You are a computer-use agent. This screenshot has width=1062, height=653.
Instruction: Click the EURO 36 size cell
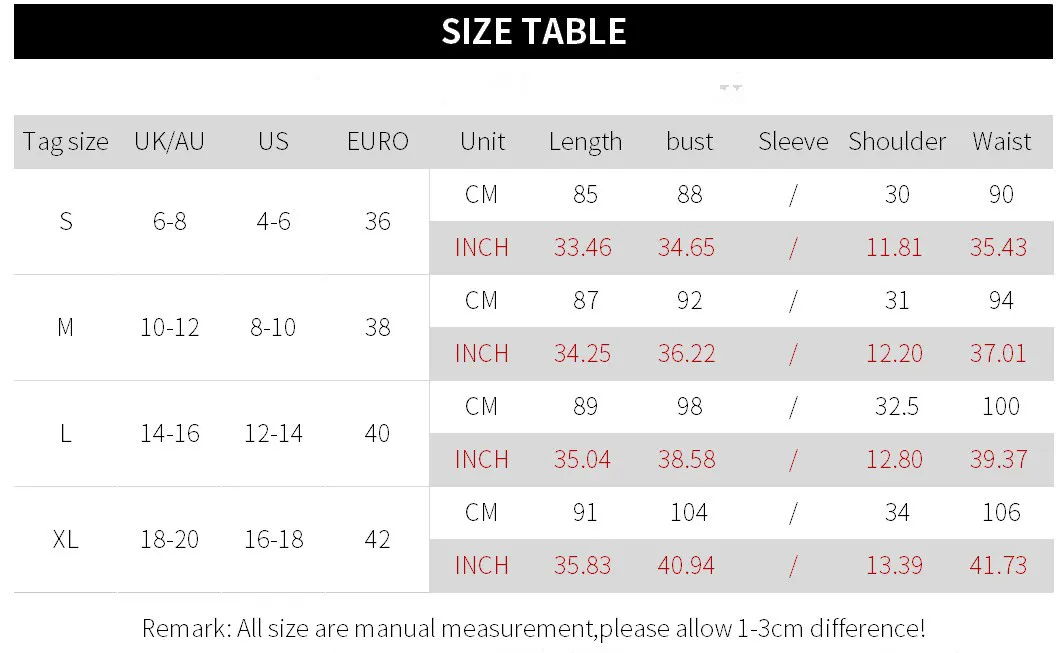[377, 221]
